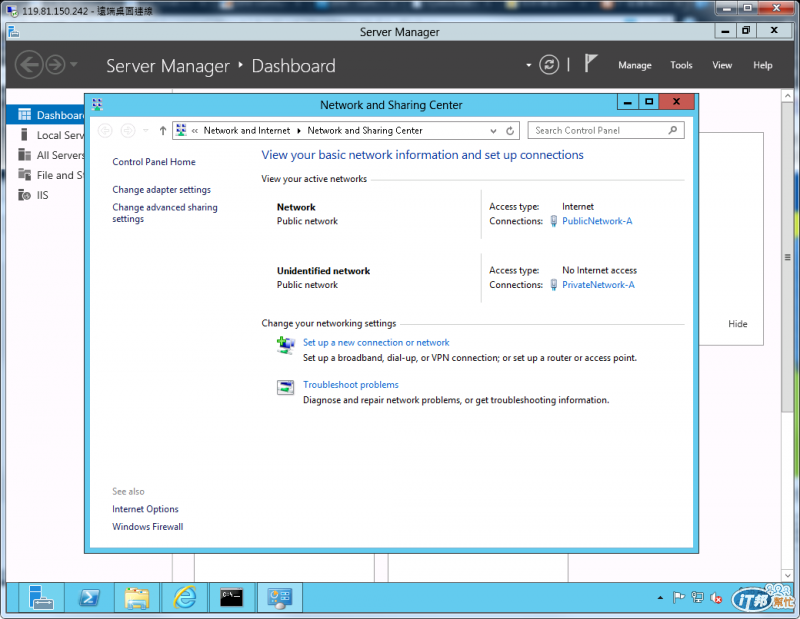Open Change adapter settings
Screen dimensions: 800x619
[x=161, y=189]
